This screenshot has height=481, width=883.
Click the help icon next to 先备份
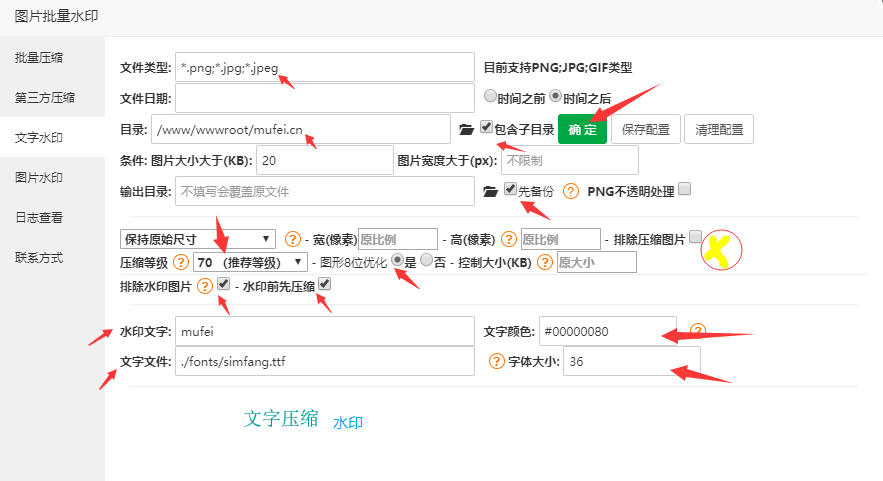tap(571, 190)
